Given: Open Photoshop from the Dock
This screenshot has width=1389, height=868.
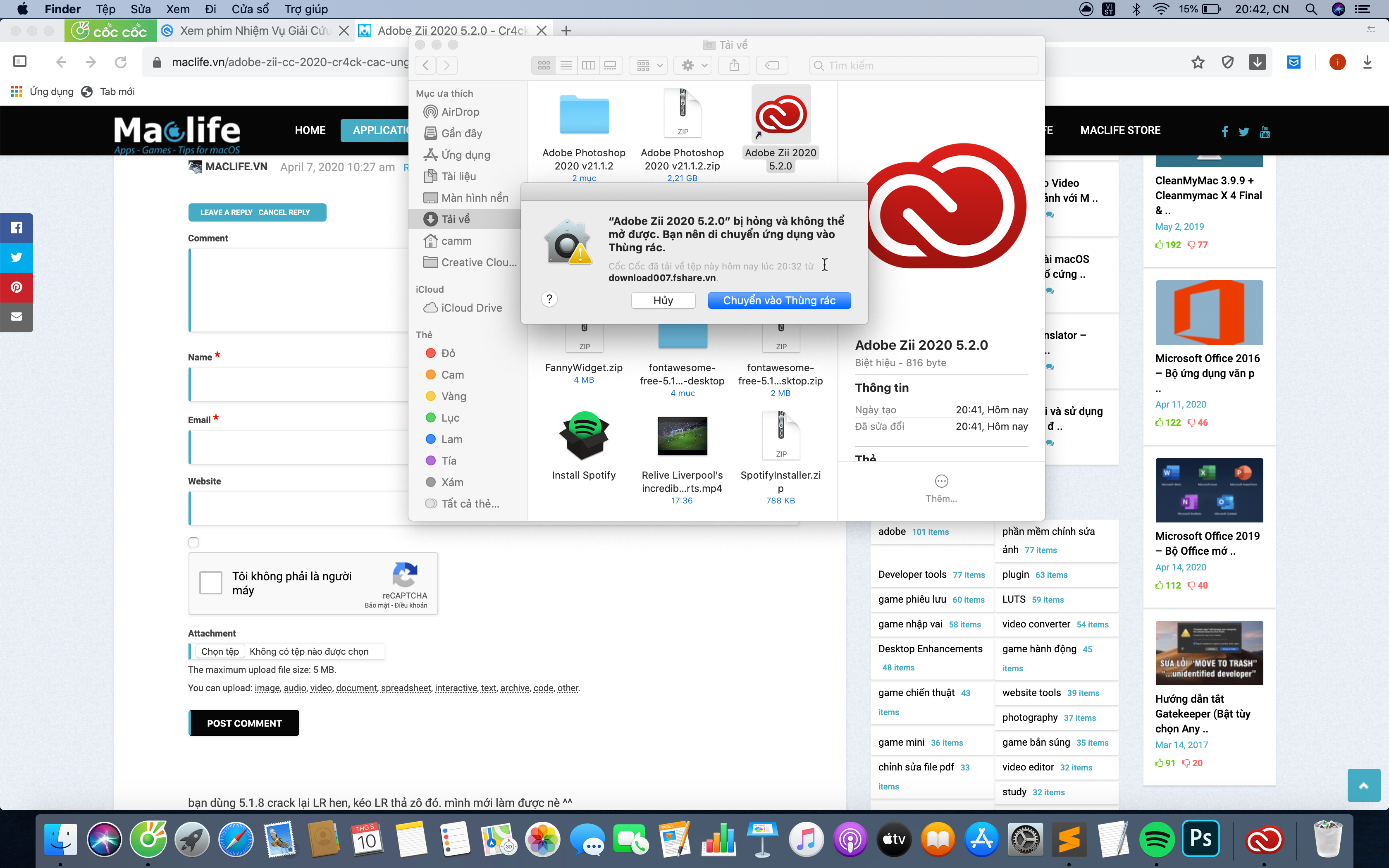Looking at the screenshot, I should click(1201, 839).
